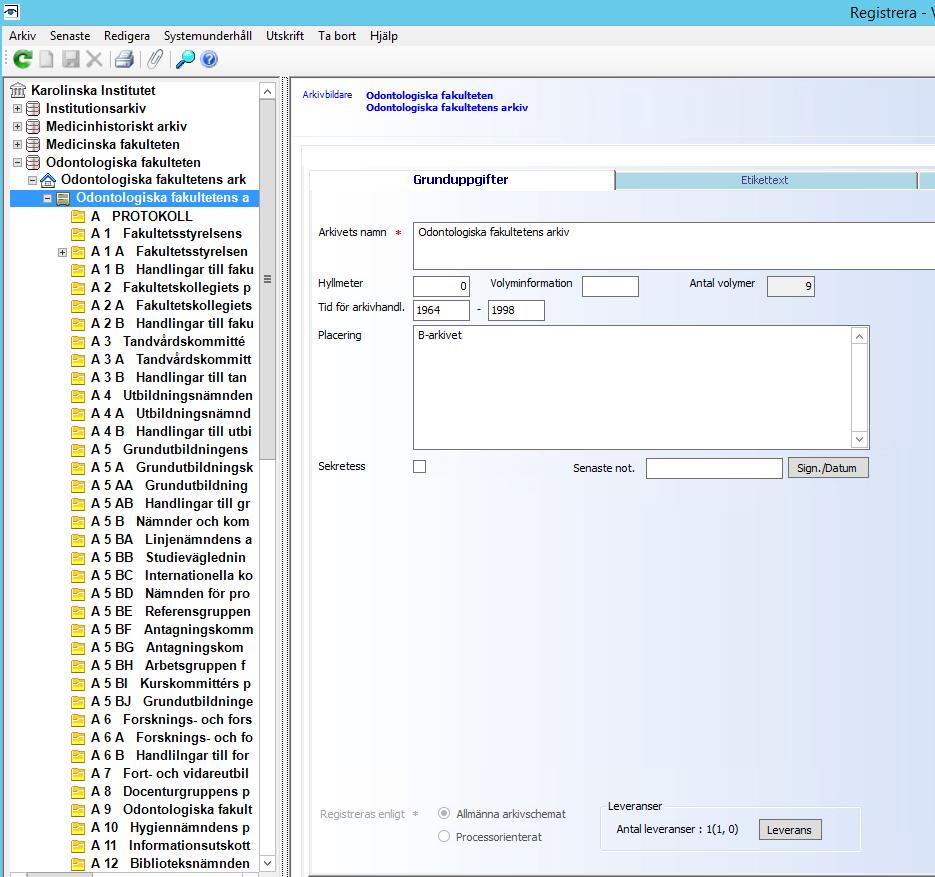This screenshot has height=877, width=935.
Task: Click the folder icon for A 7 Fort- och vidareutbil
Action: (x=78, y=774)
